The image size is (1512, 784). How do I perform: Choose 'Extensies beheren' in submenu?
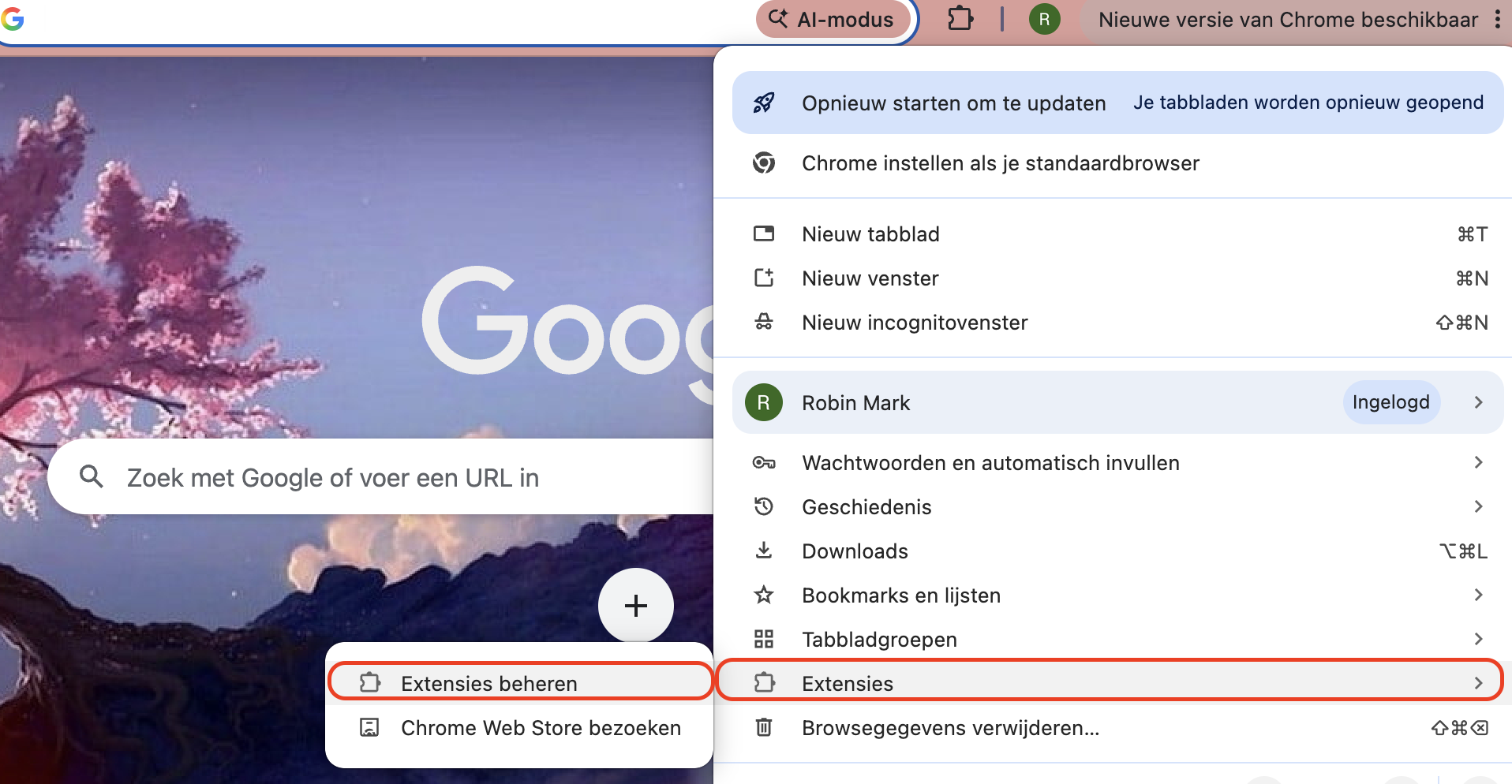tap(520, 683)
